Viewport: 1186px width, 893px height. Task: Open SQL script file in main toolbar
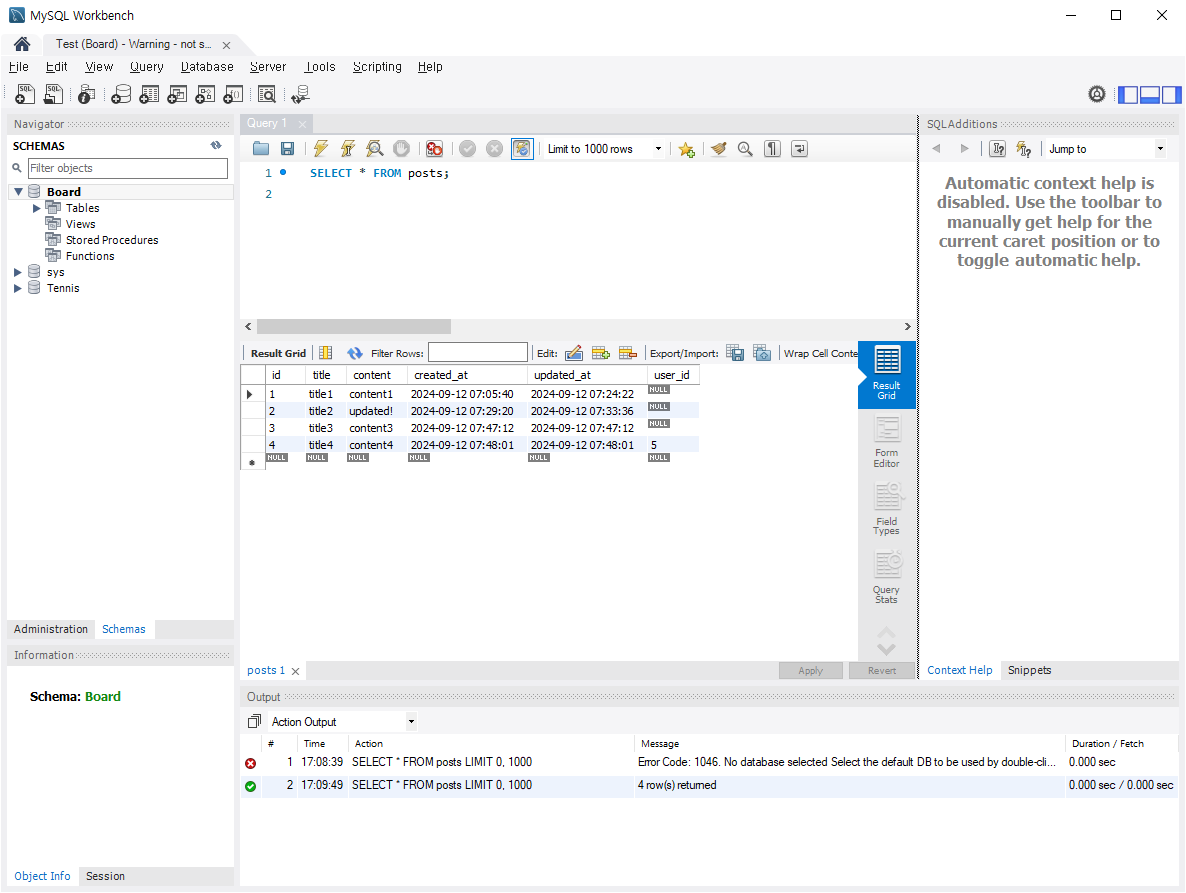click(x=53, y=94)
